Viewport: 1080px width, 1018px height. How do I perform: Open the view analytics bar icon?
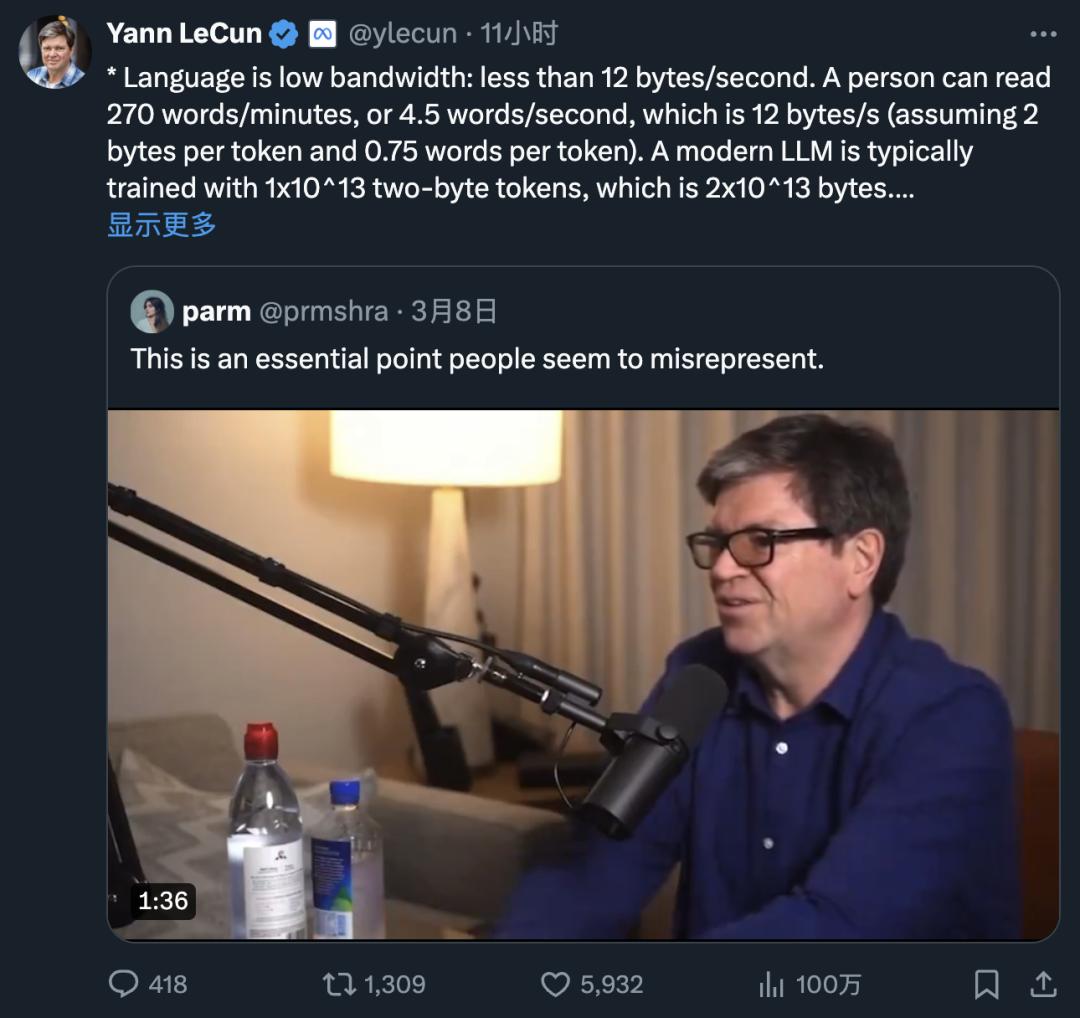[x=771, y=985]
